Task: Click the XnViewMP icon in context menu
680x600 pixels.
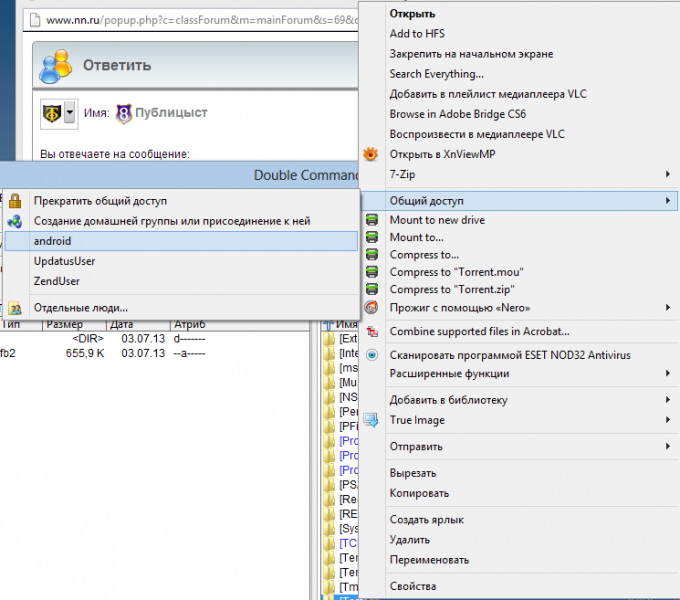Action: click(x=371, y=154)
